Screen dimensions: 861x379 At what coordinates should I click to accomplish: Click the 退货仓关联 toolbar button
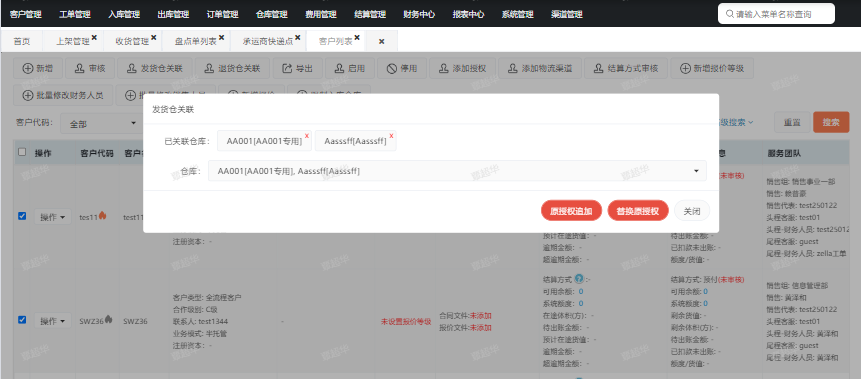coord(232,69)
